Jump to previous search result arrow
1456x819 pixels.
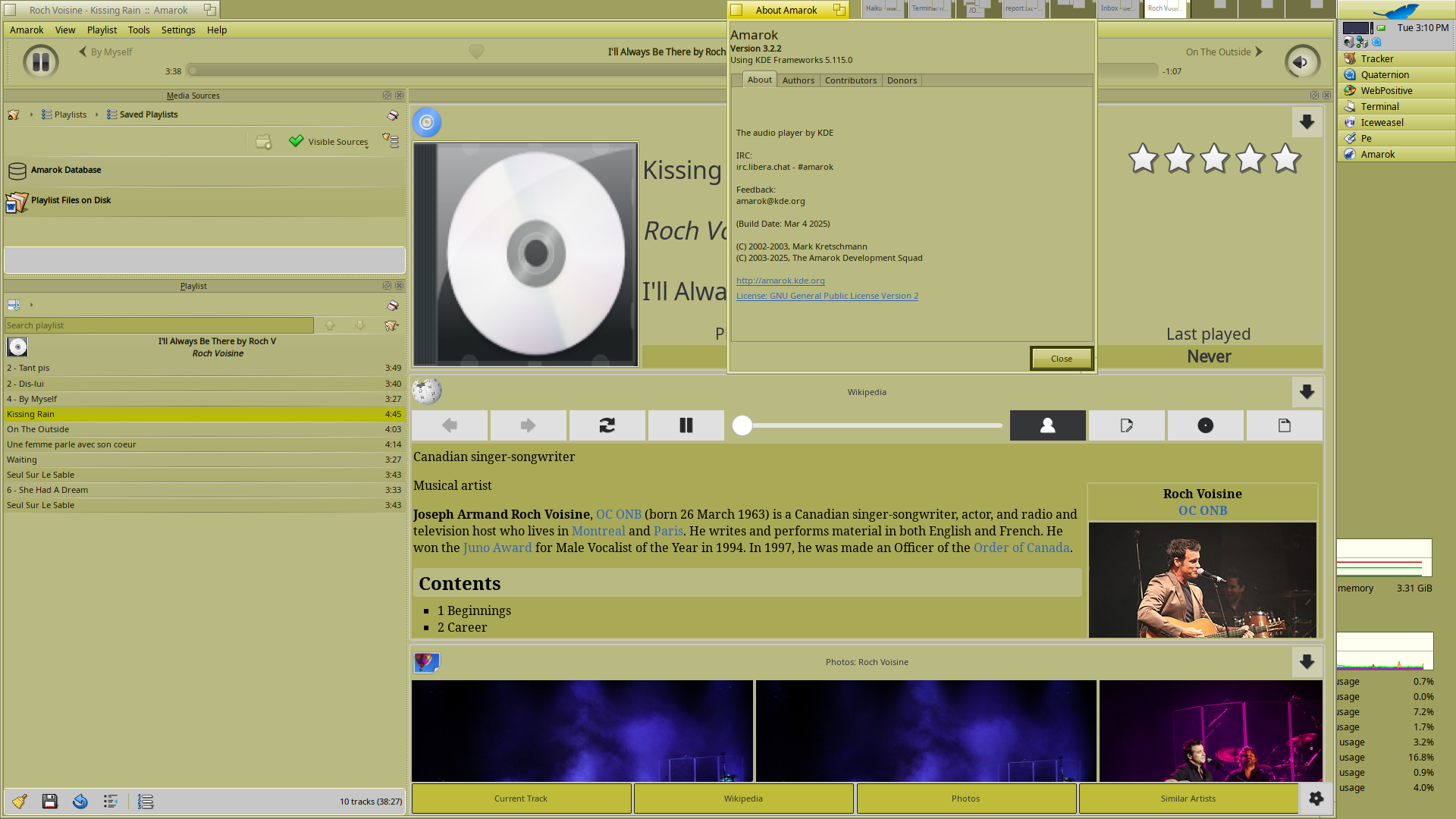pos(330,325)
